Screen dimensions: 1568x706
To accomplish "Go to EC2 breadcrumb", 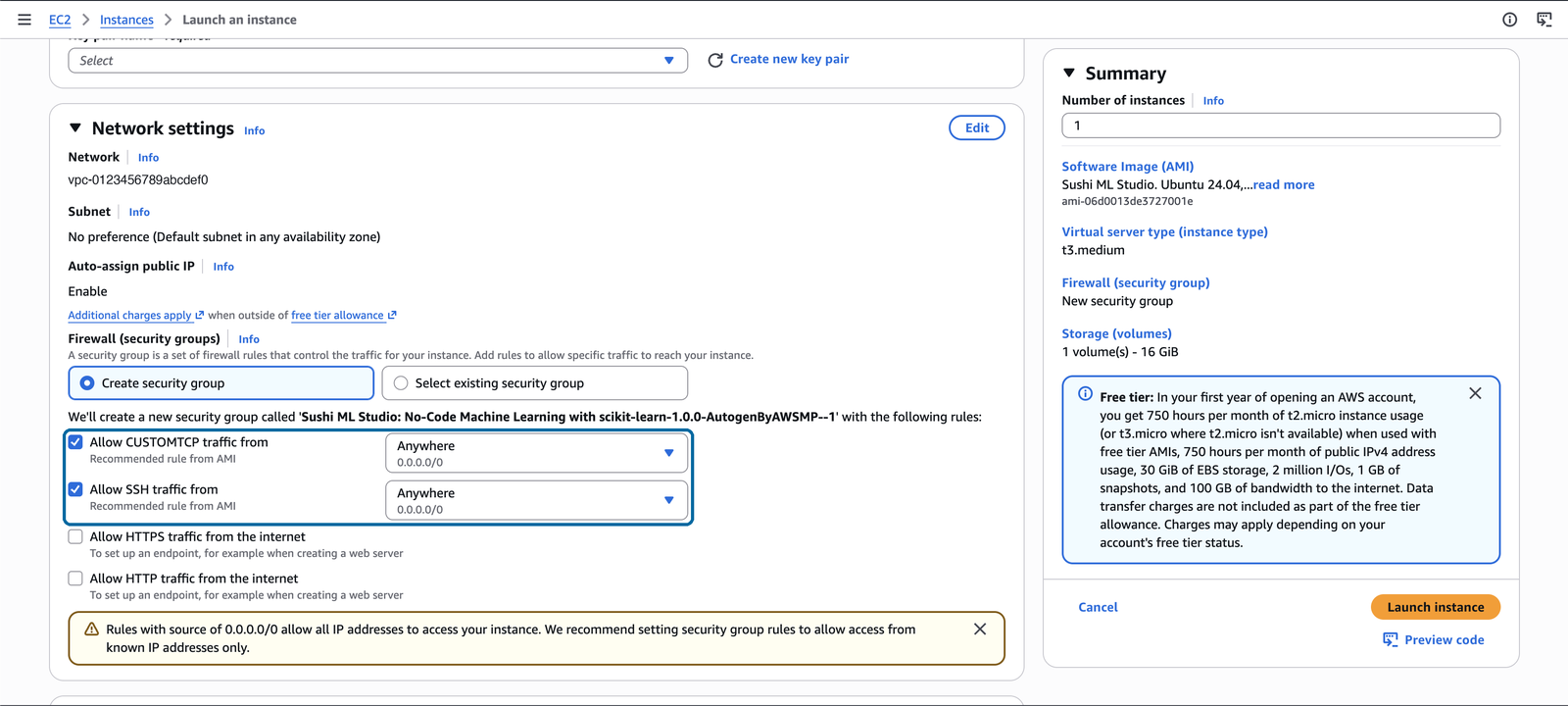I will (x=60, y=20).
